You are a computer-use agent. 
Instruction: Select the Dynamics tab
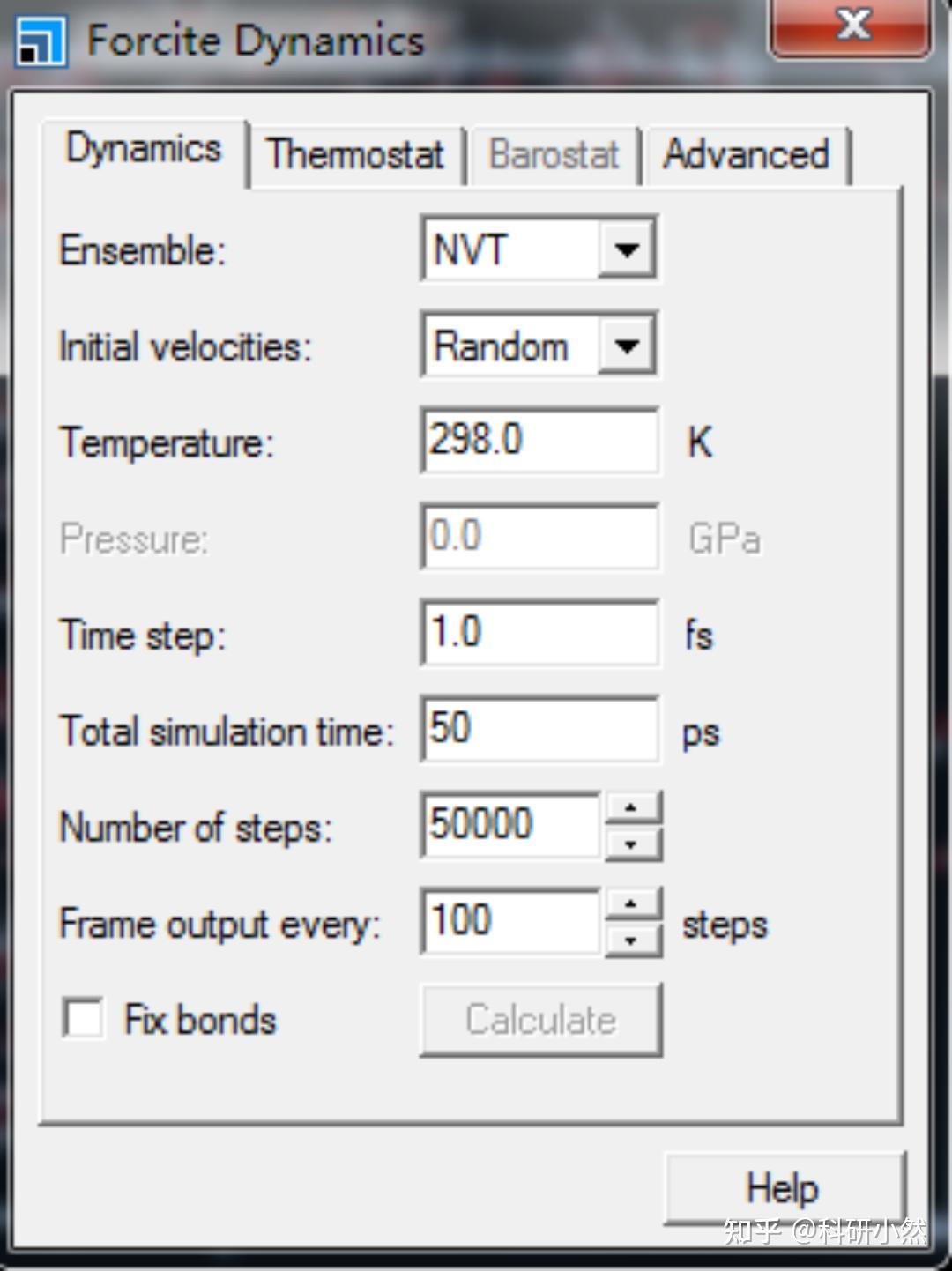[x=144, y=150]
